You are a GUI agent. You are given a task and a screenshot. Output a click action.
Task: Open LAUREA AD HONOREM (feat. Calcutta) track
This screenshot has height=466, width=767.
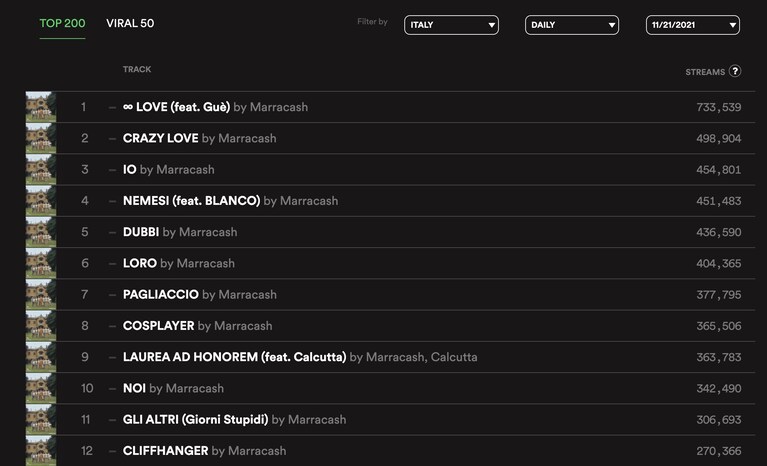pyautogui.click(x=234, y=357)
